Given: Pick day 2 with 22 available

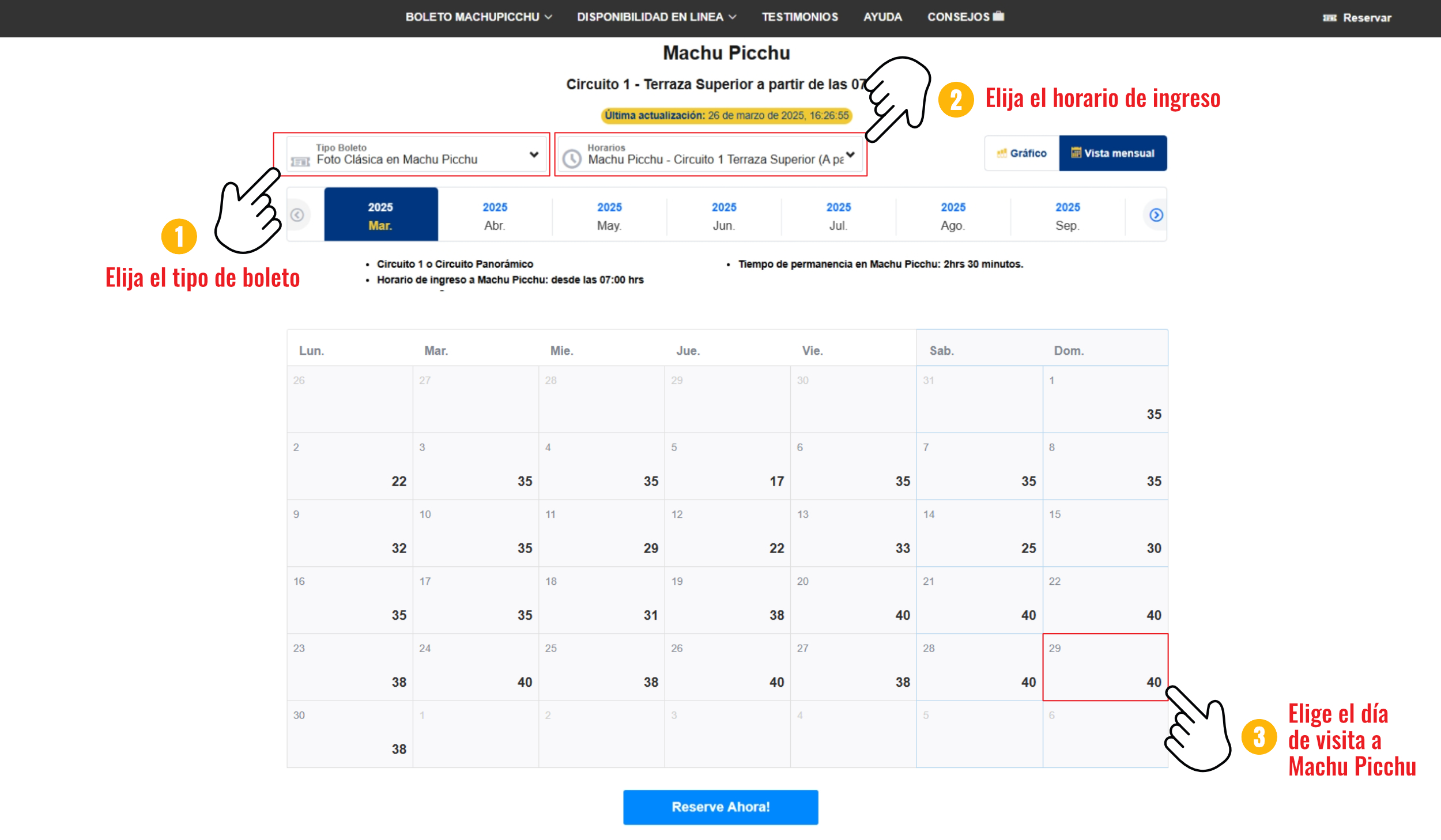Looking at the screenshot, I should coord(350,466).
